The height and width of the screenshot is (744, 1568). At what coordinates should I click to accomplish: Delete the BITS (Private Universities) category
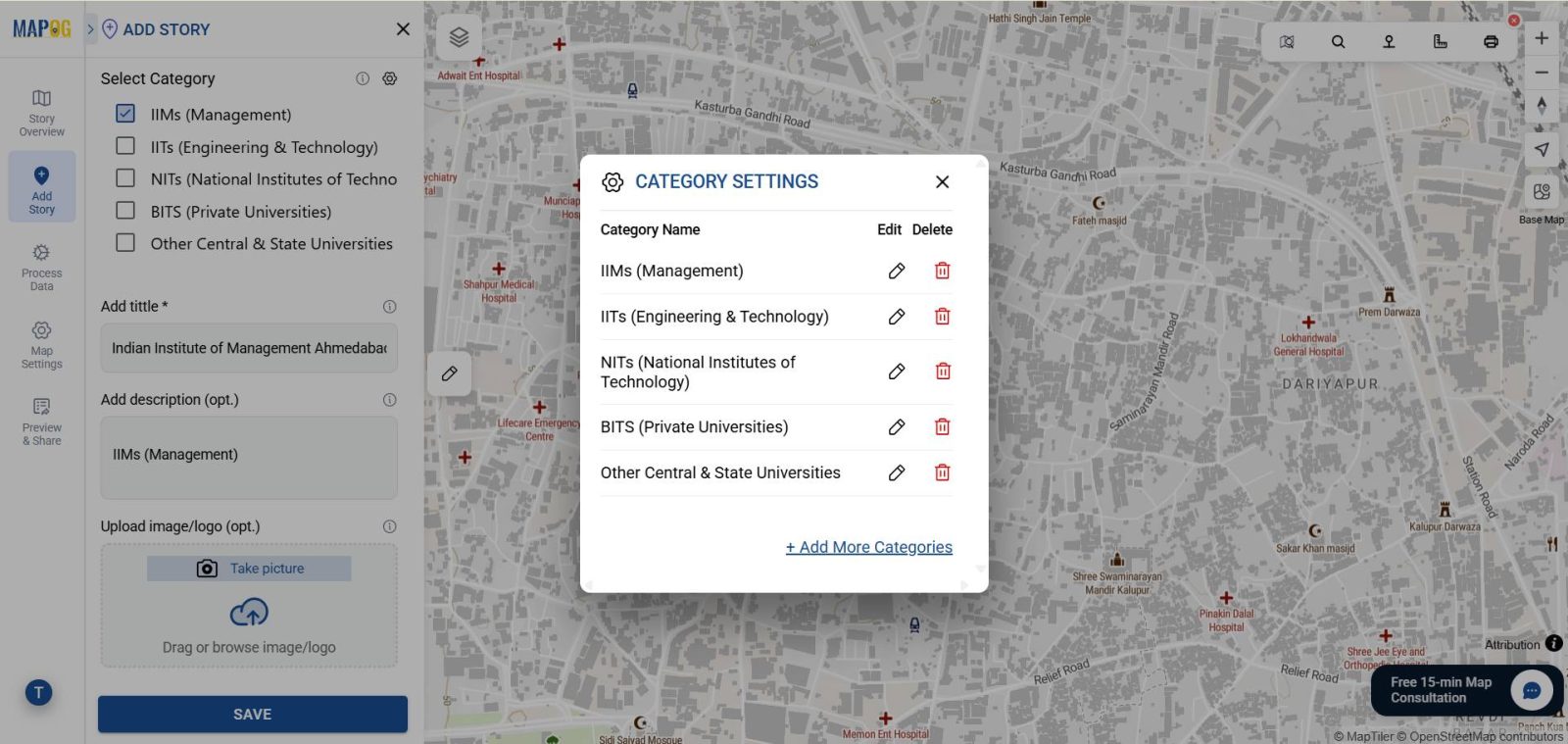tap(942, 427)
